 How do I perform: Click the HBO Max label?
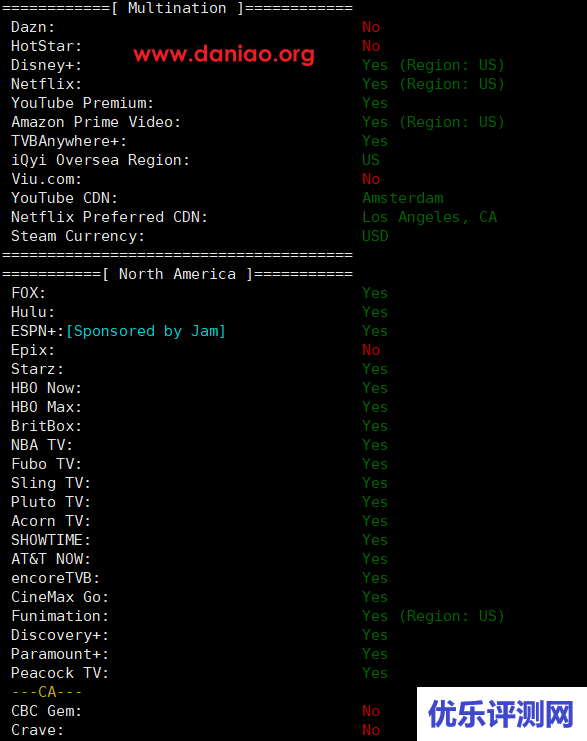(46, 407)
